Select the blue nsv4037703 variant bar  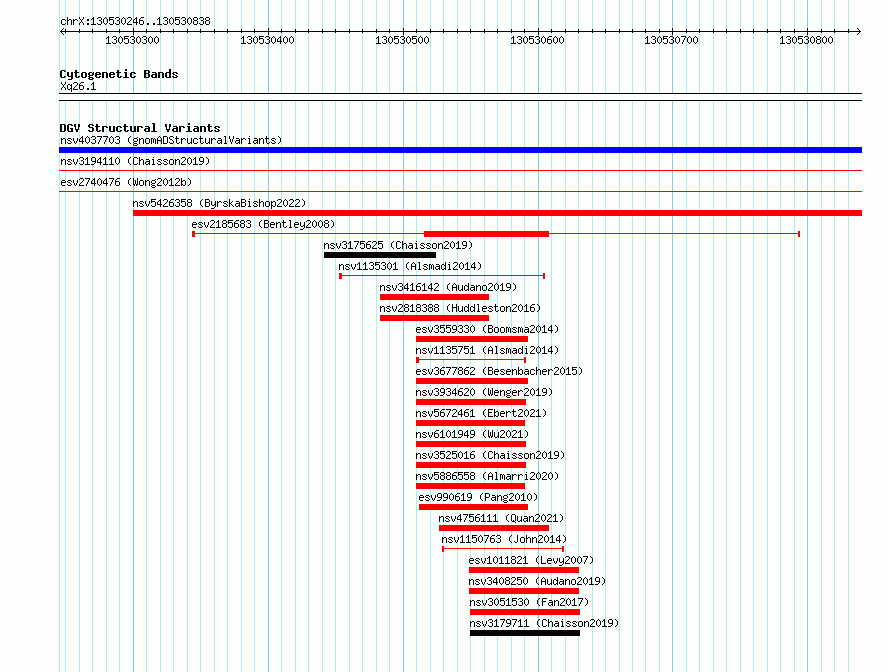pos(460,150)
